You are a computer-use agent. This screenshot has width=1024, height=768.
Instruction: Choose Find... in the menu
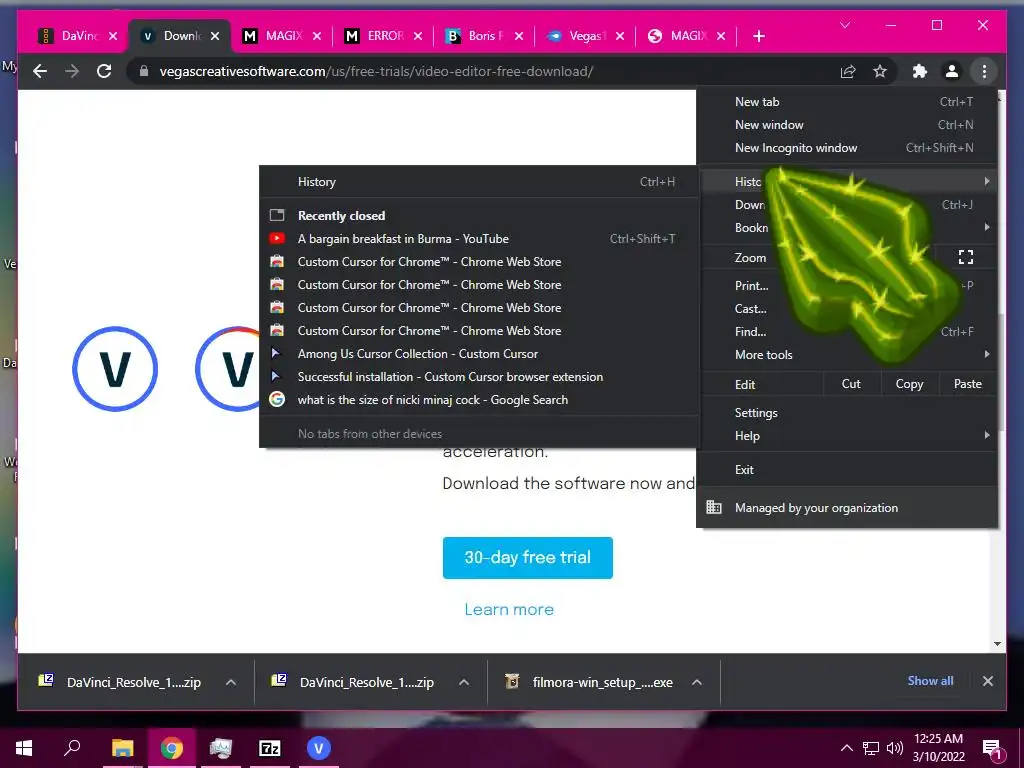(x=848, y=332)
